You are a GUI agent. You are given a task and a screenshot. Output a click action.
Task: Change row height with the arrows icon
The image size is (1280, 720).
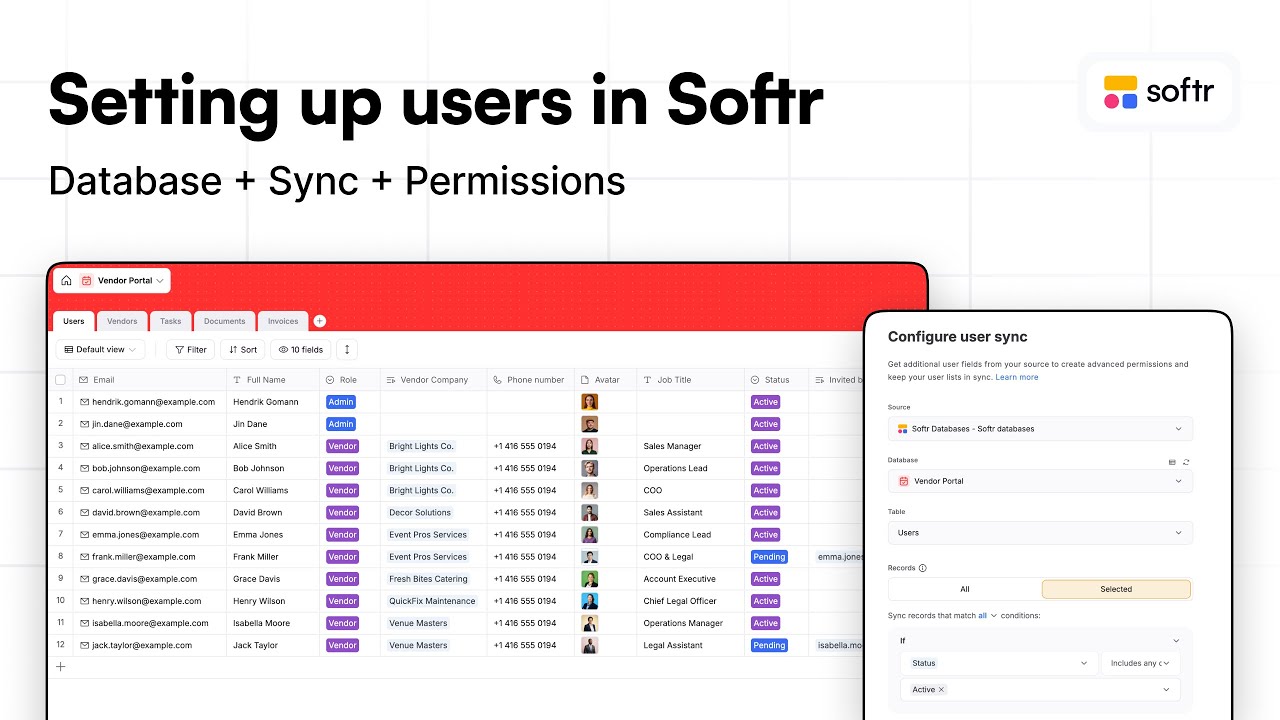coord(347,349)
